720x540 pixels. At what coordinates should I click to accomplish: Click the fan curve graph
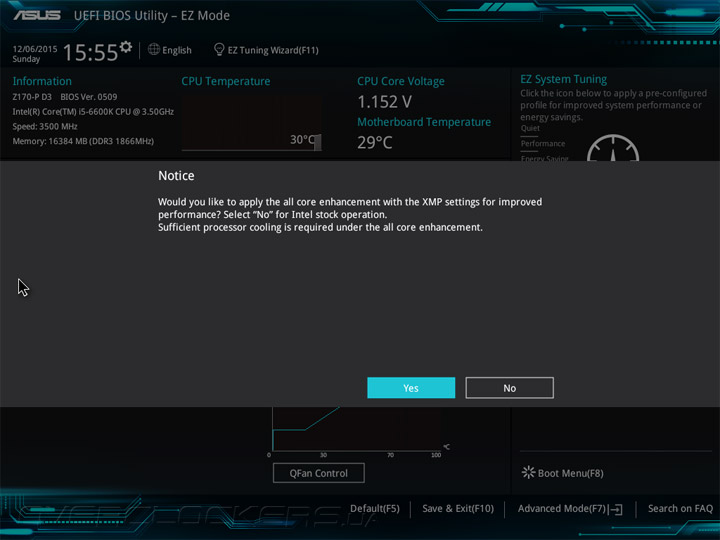pyautogui.click(x=357, y=429)
